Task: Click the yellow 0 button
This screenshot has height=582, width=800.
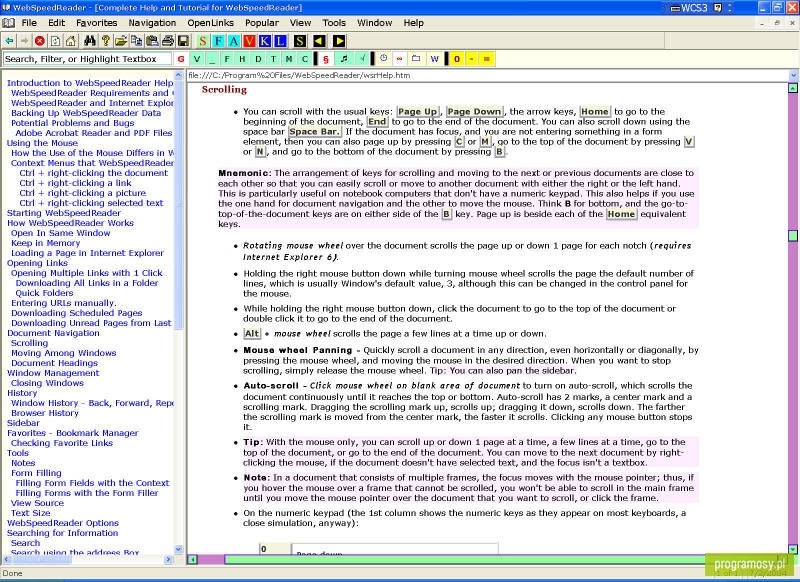Action: pos(457,59)
